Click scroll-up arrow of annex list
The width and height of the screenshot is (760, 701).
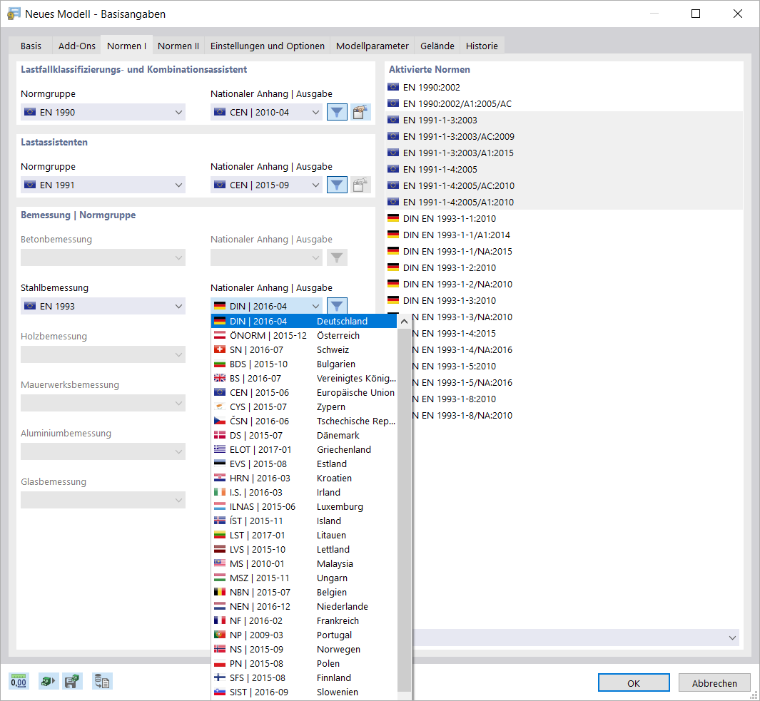[x=404, y=321]
